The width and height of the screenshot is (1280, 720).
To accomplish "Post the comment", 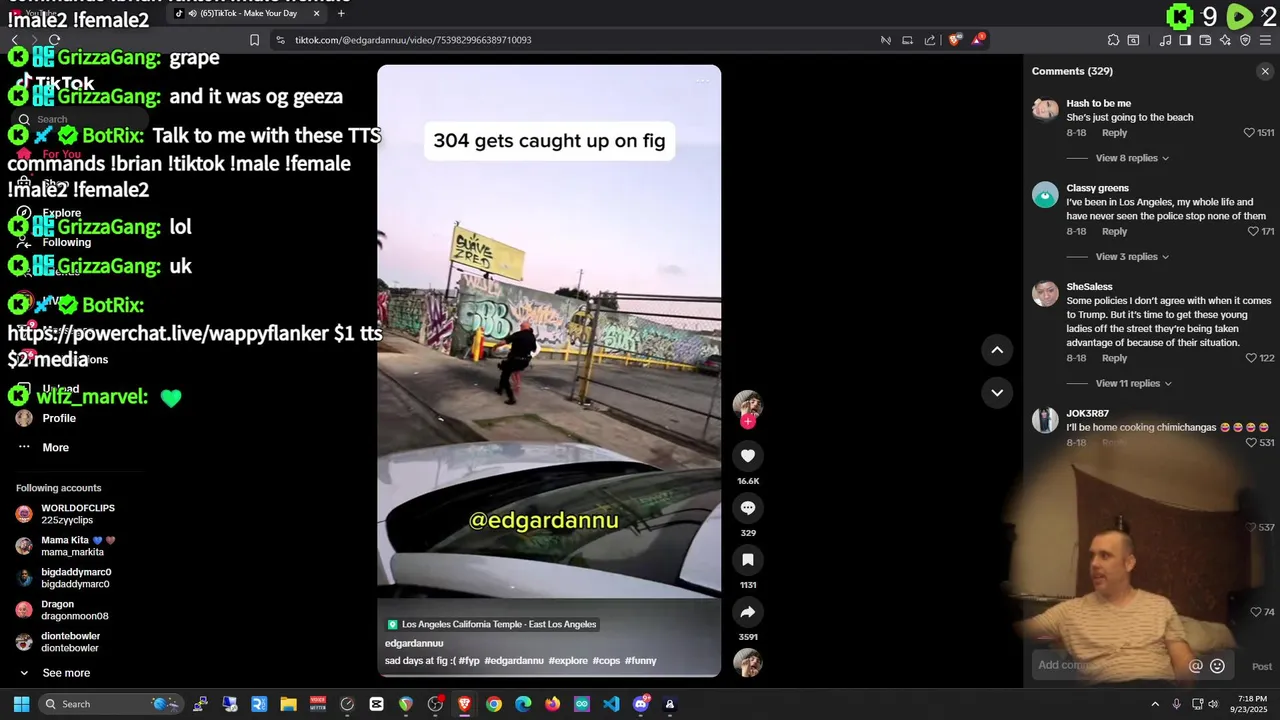I will [x=1262, y=666].
